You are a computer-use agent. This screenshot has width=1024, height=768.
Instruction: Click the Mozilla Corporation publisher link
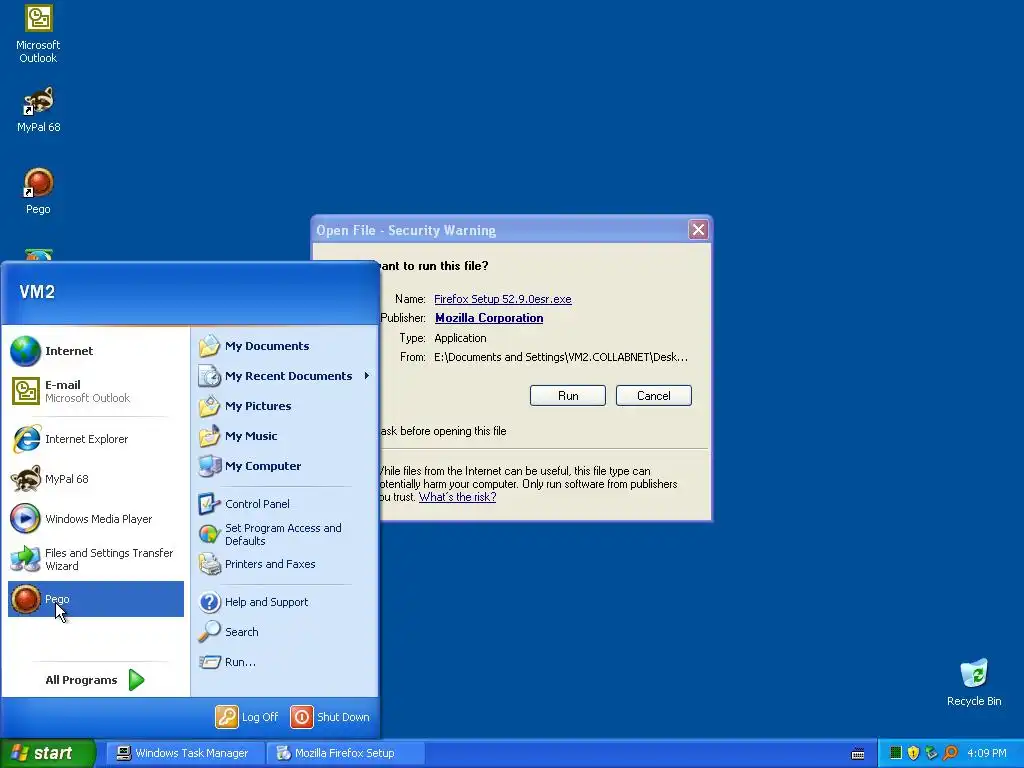click(489, 318)
